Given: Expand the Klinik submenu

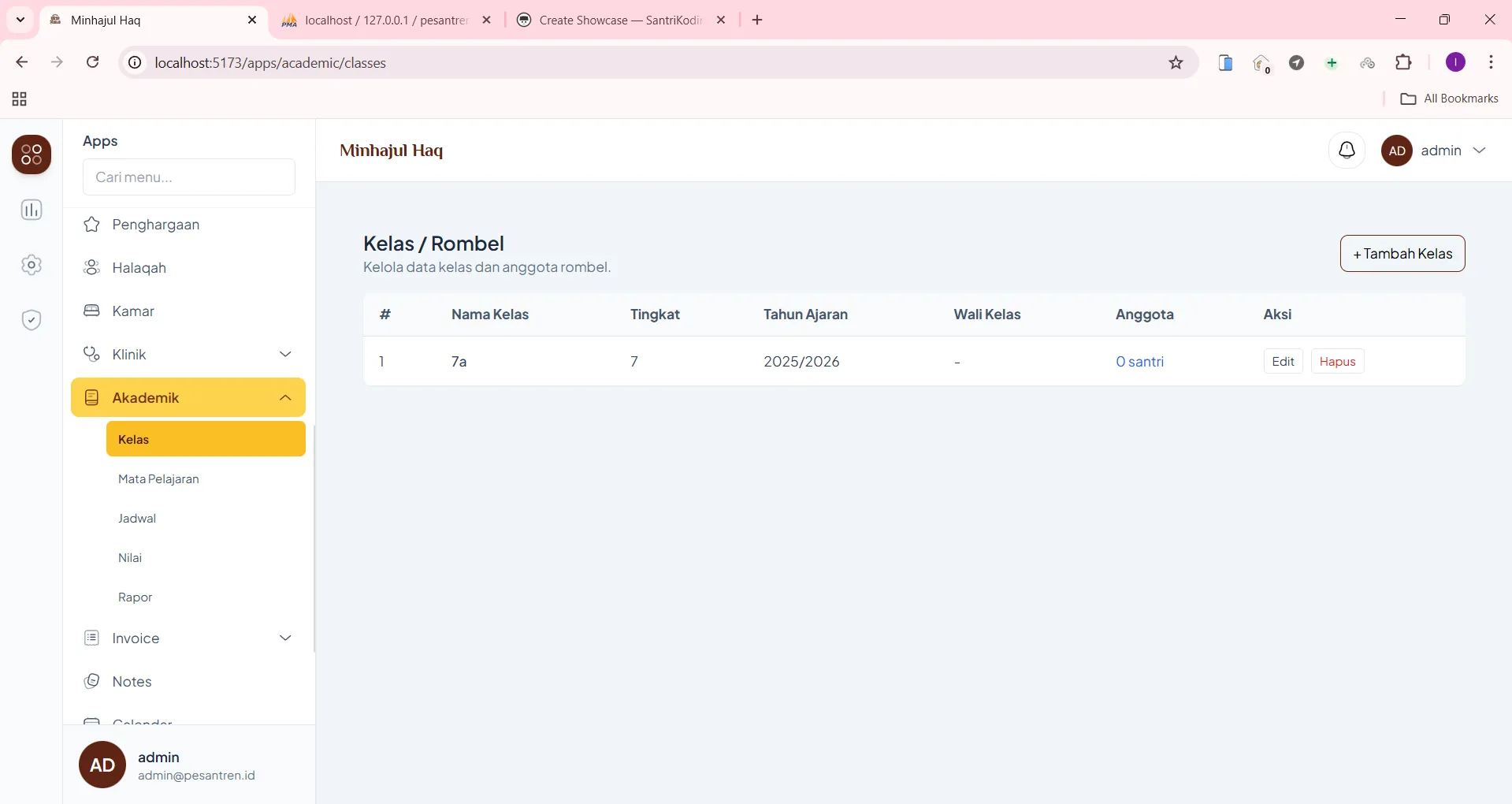Looking at the screenshot, I should tap(188, 354).
